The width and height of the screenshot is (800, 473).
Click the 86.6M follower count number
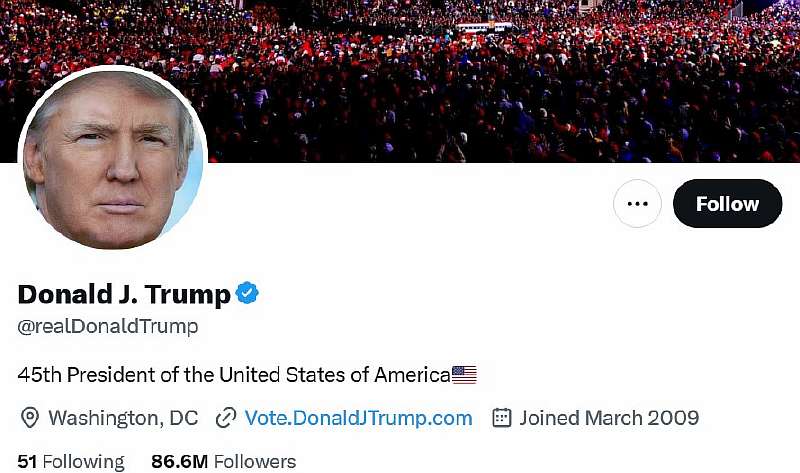pos(179,461)
